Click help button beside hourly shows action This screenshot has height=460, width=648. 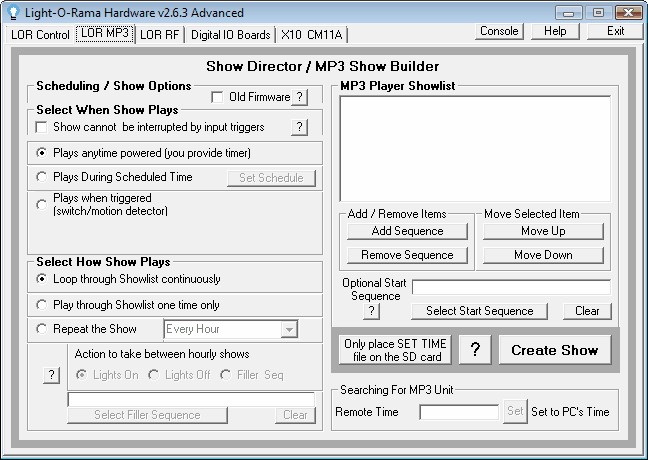click(51, 374)
